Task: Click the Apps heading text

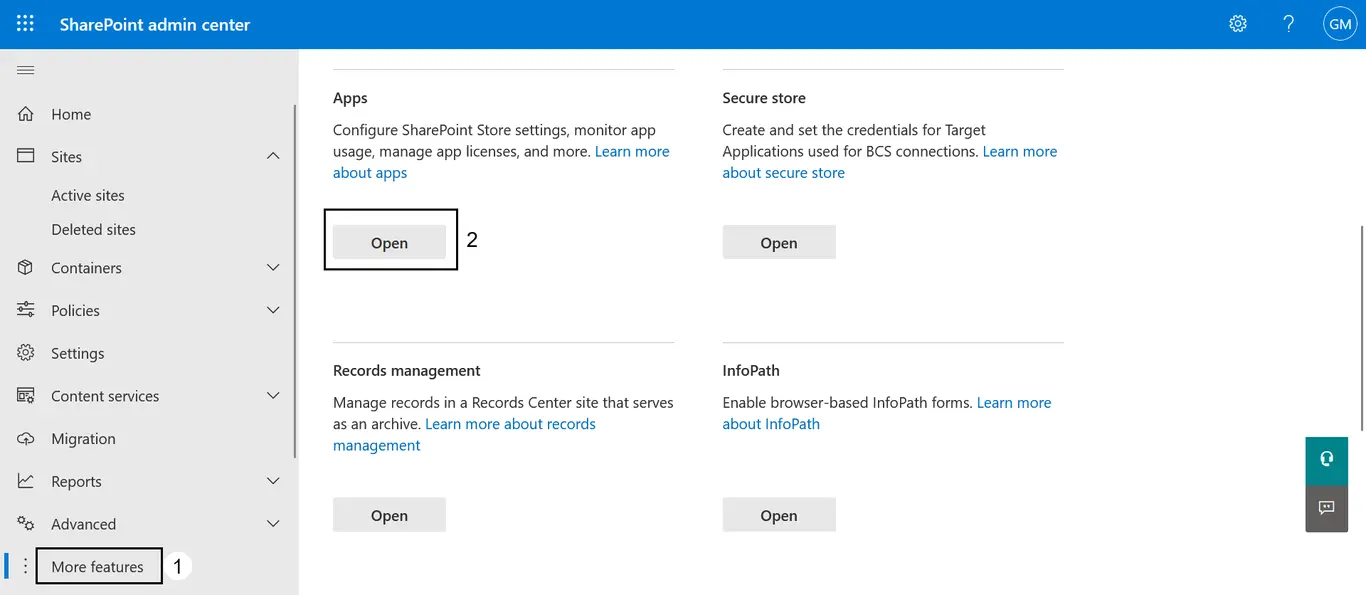Action: click(x=350, y=98)
